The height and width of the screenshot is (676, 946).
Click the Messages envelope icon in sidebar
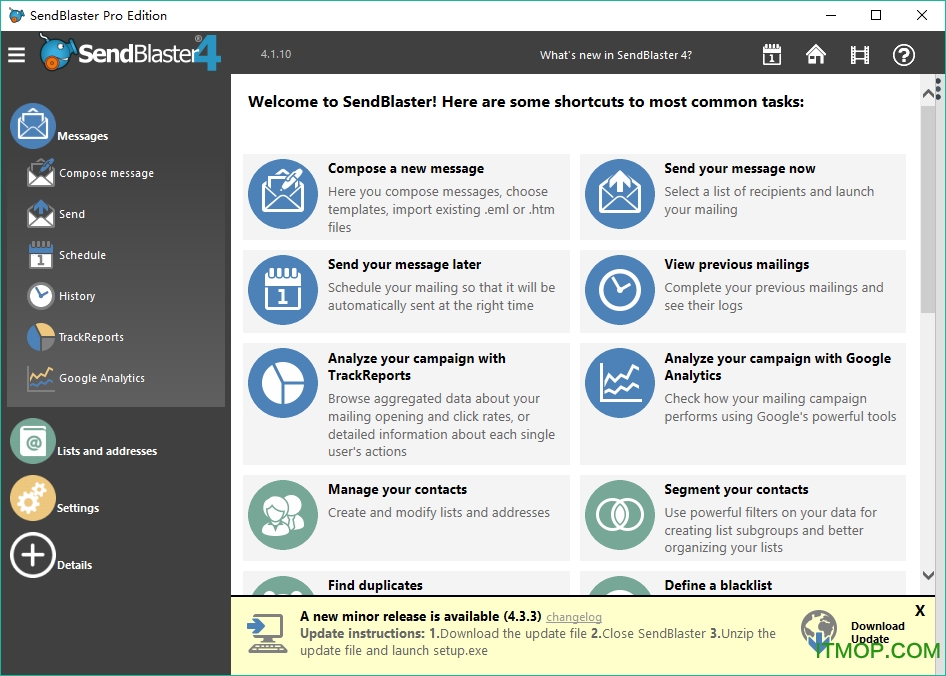33,126
